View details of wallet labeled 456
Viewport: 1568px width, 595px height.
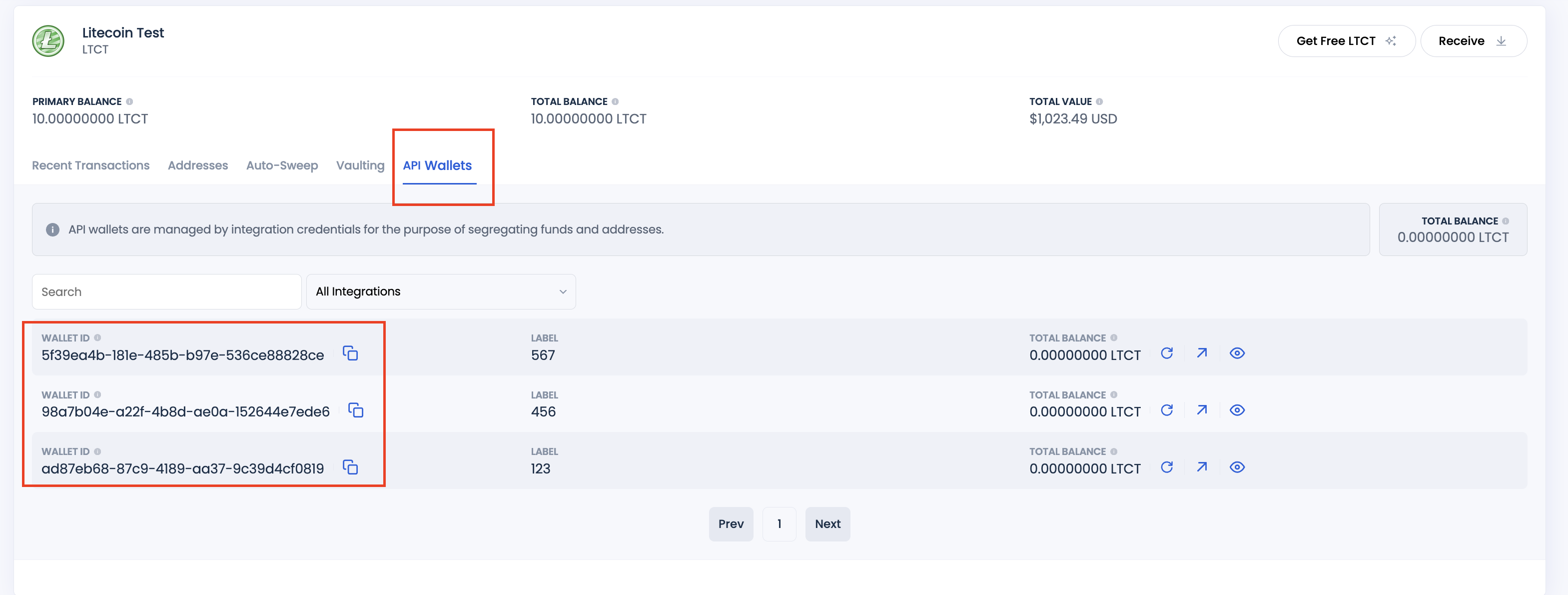coord(1238,410)
